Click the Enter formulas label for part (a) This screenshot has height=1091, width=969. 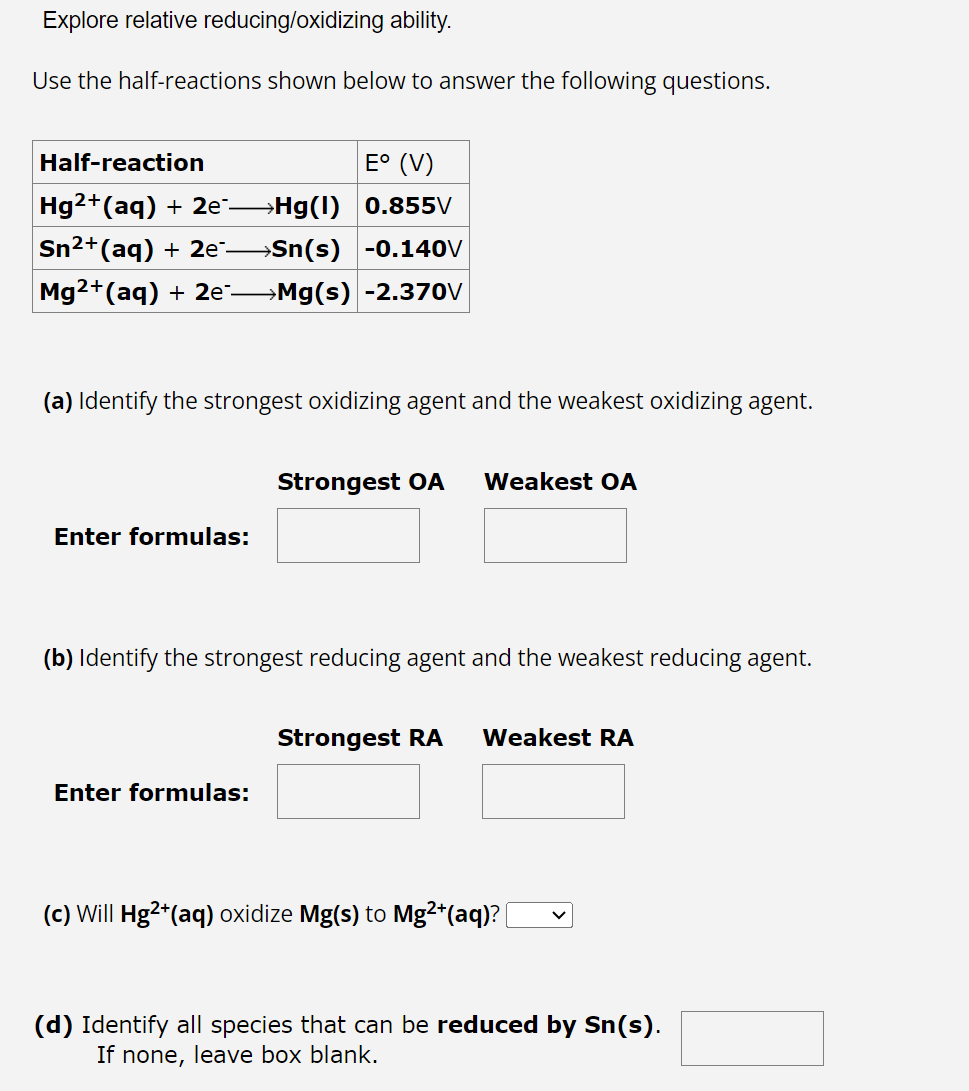click(151, 536)
